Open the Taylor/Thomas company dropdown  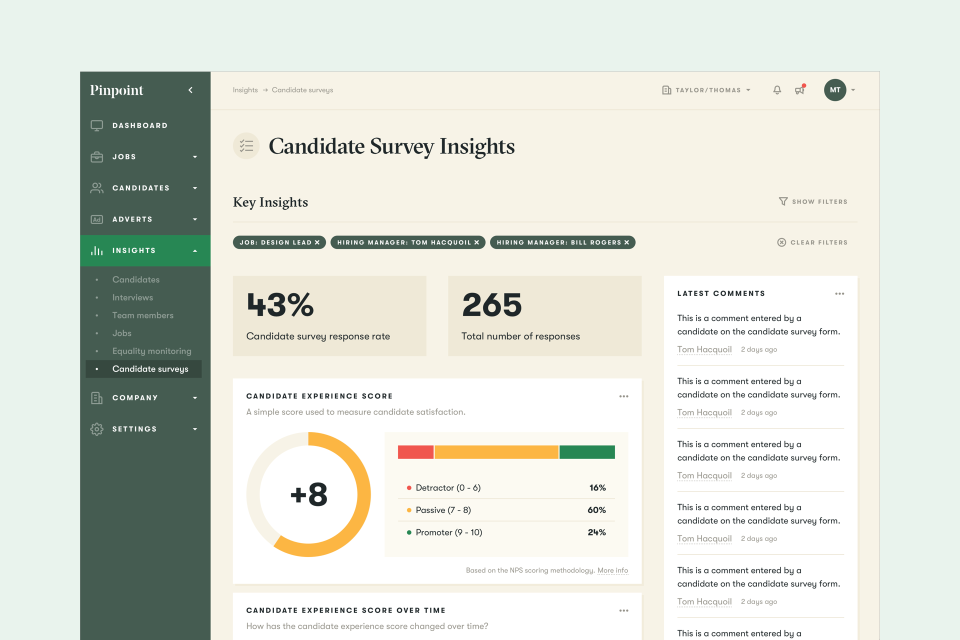pos(706,90)
